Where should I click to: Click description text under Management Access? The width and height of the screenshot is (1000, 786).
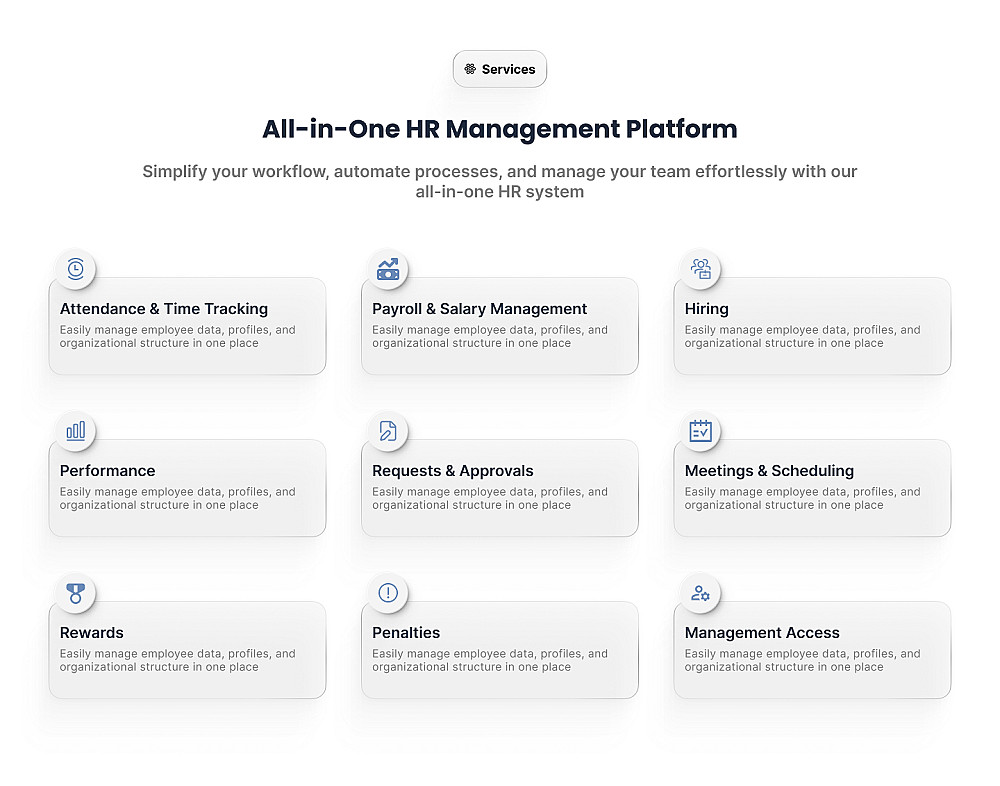pyautogui.click(x=803, y=660)
